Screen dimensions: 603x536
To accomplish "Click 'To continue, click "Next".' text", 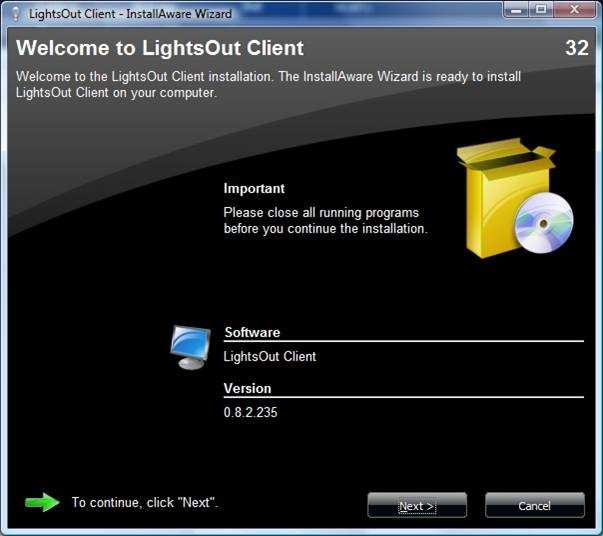I will 145,502.
